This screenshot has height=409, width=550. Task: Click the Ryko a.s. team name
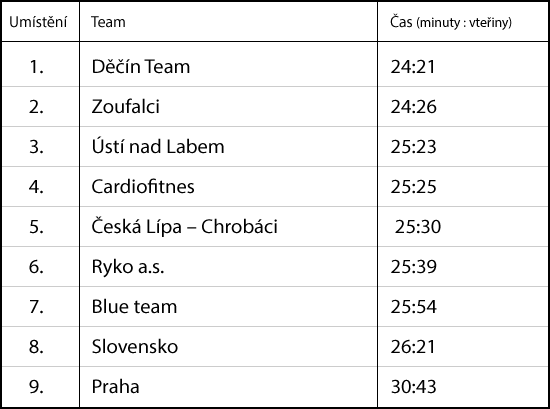point(128,267)
